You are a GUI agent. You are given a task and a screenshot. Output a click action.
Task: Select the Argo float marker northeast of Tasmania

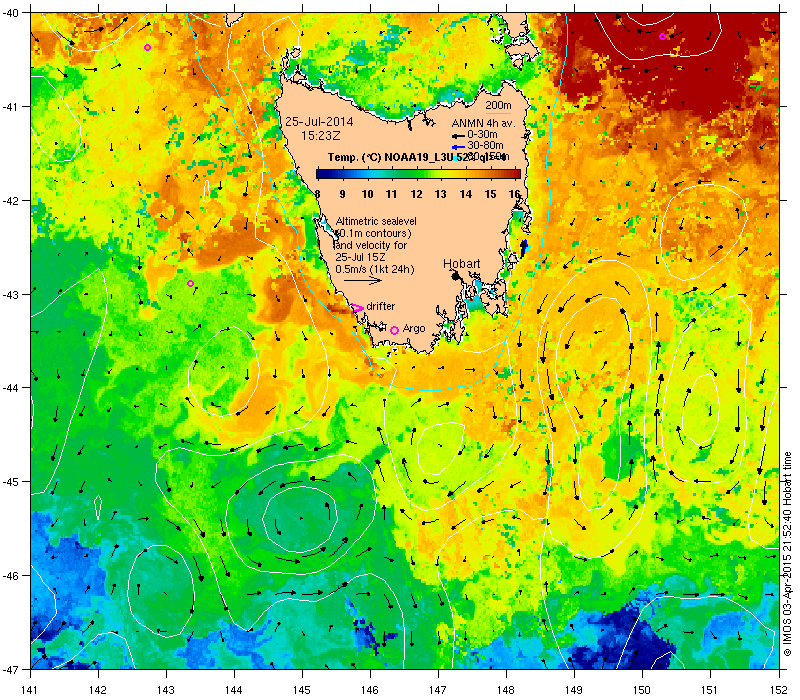[662, 36]
